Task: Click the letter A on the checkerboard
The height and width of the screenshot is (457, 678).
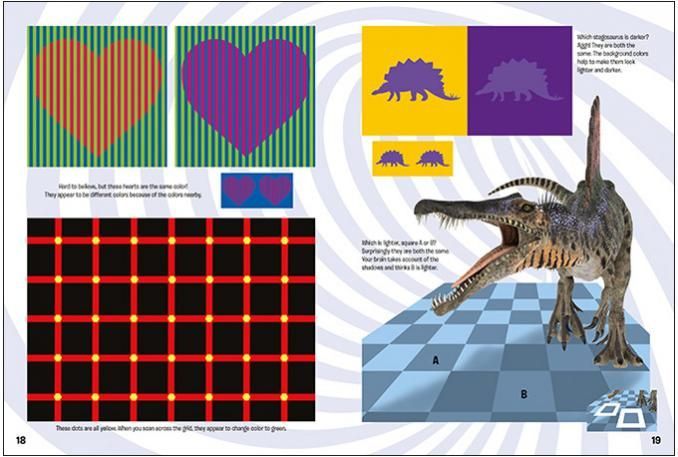Action: 436,360
